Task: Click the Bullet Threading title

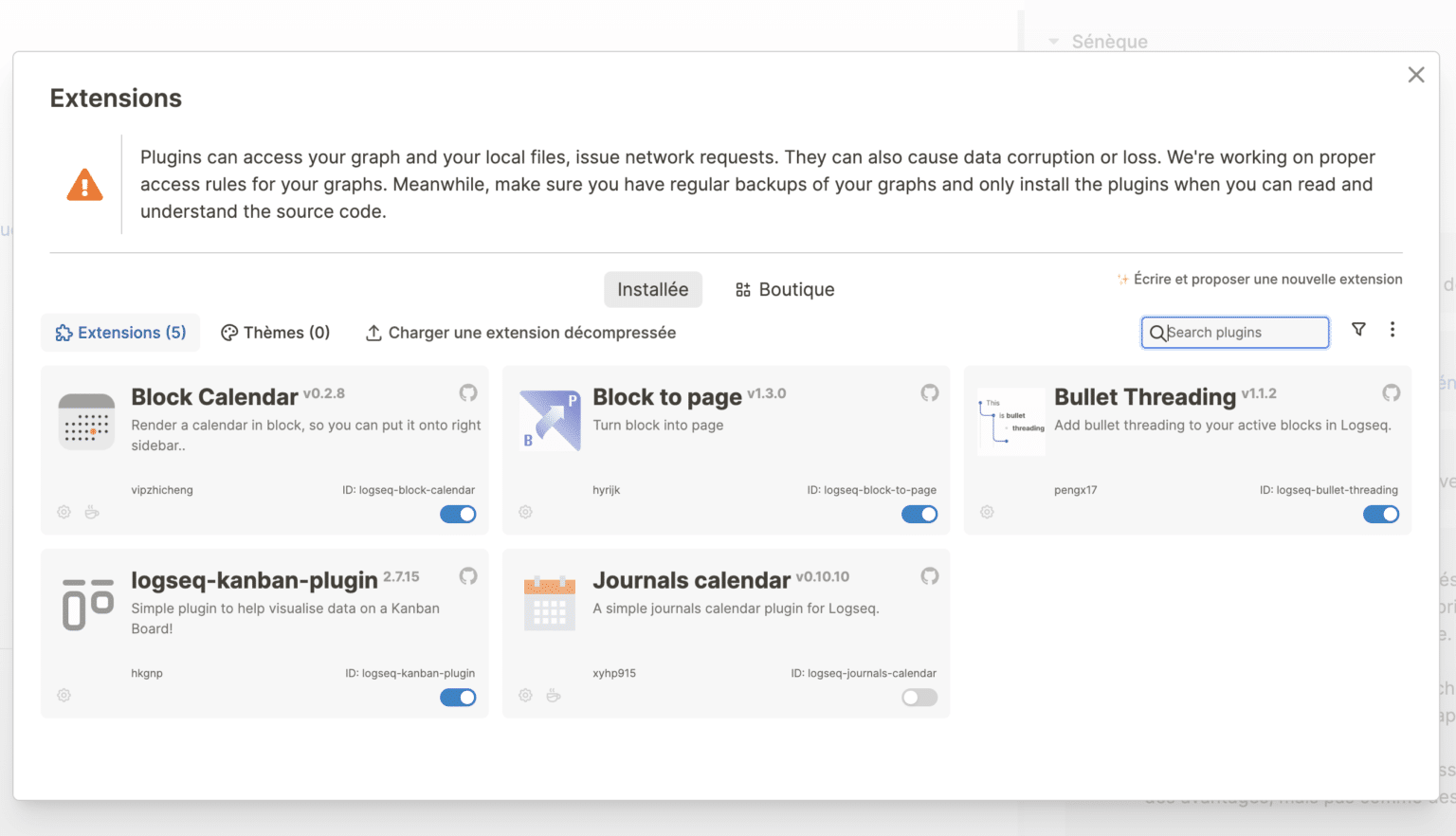Action: point(1145,397)
